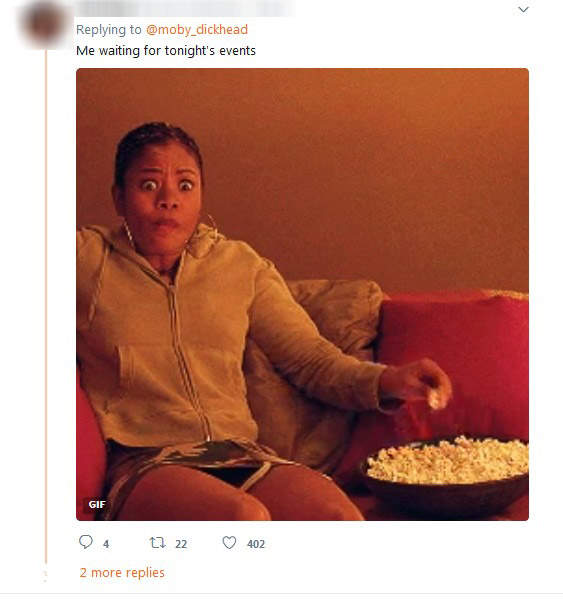The image size is (563, 604).
Task: Click the tan hoodie in the GIF preview
Action: point(173,339)
